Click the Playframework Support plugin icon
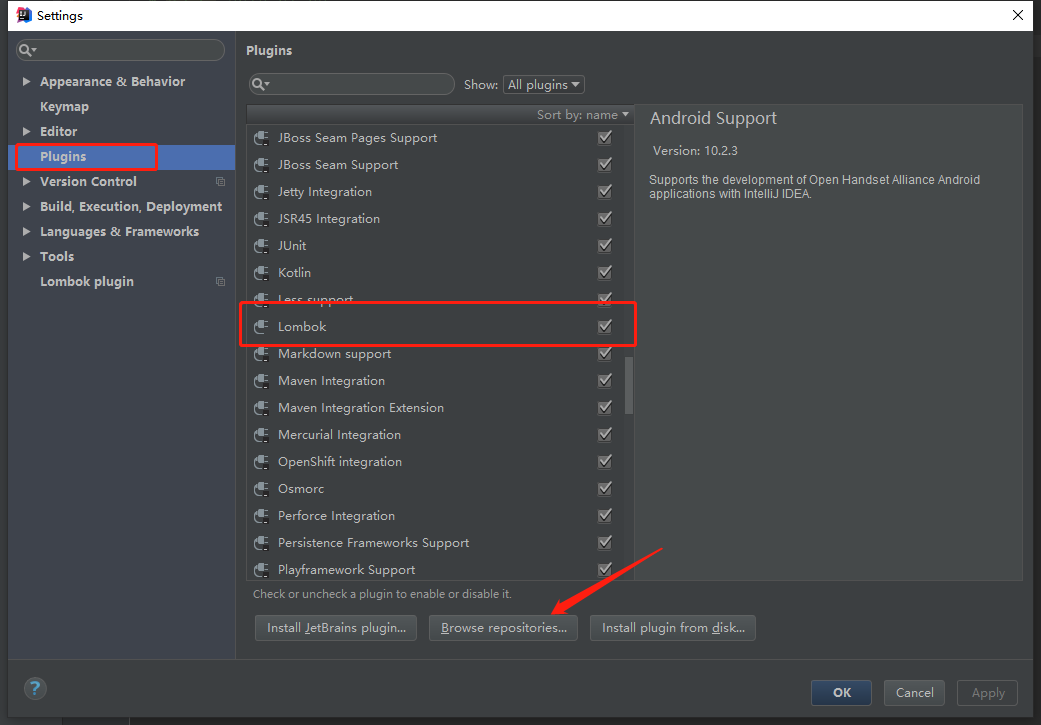Screen dimensions: 1041x725 (262, 570)
